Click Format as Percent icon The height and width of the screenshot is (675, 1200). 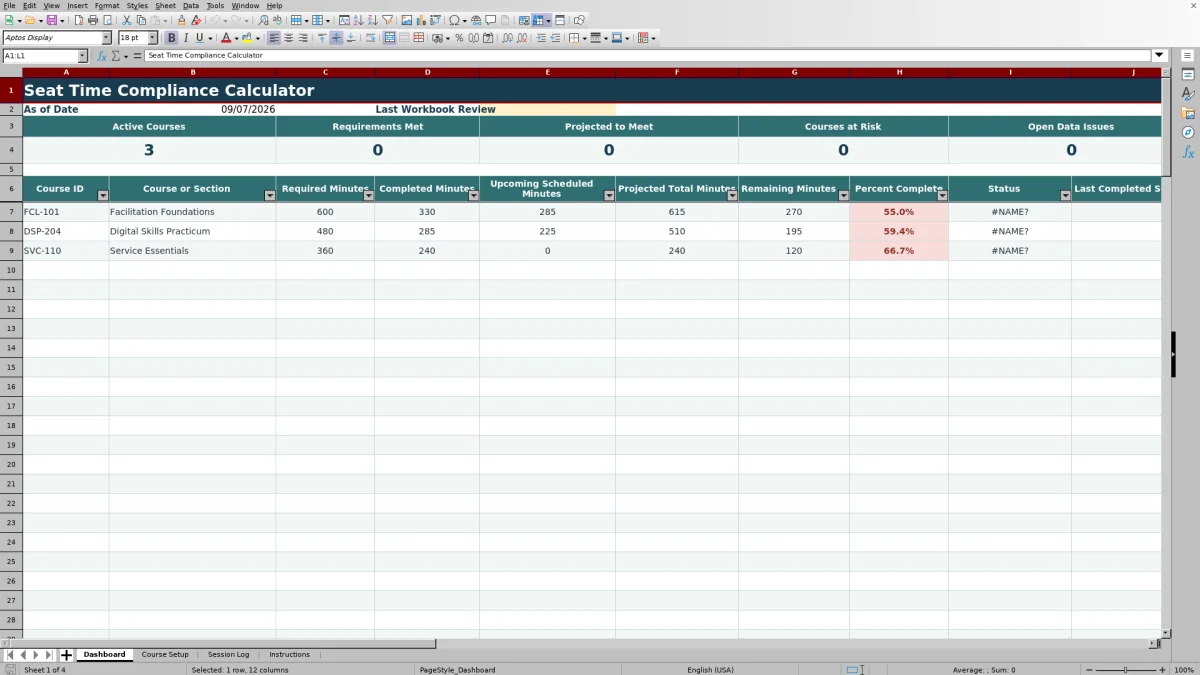459,38
